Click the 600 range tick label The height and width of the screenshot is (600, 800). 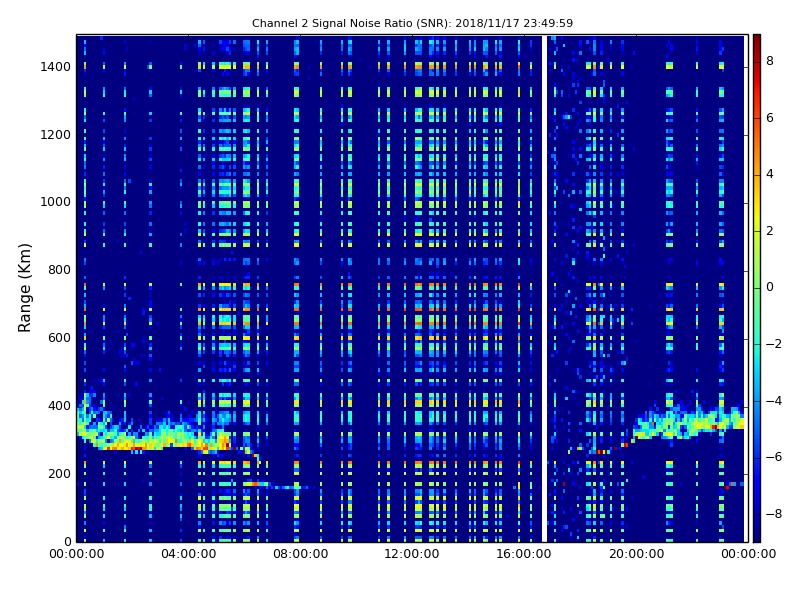[x=59, y=338]
